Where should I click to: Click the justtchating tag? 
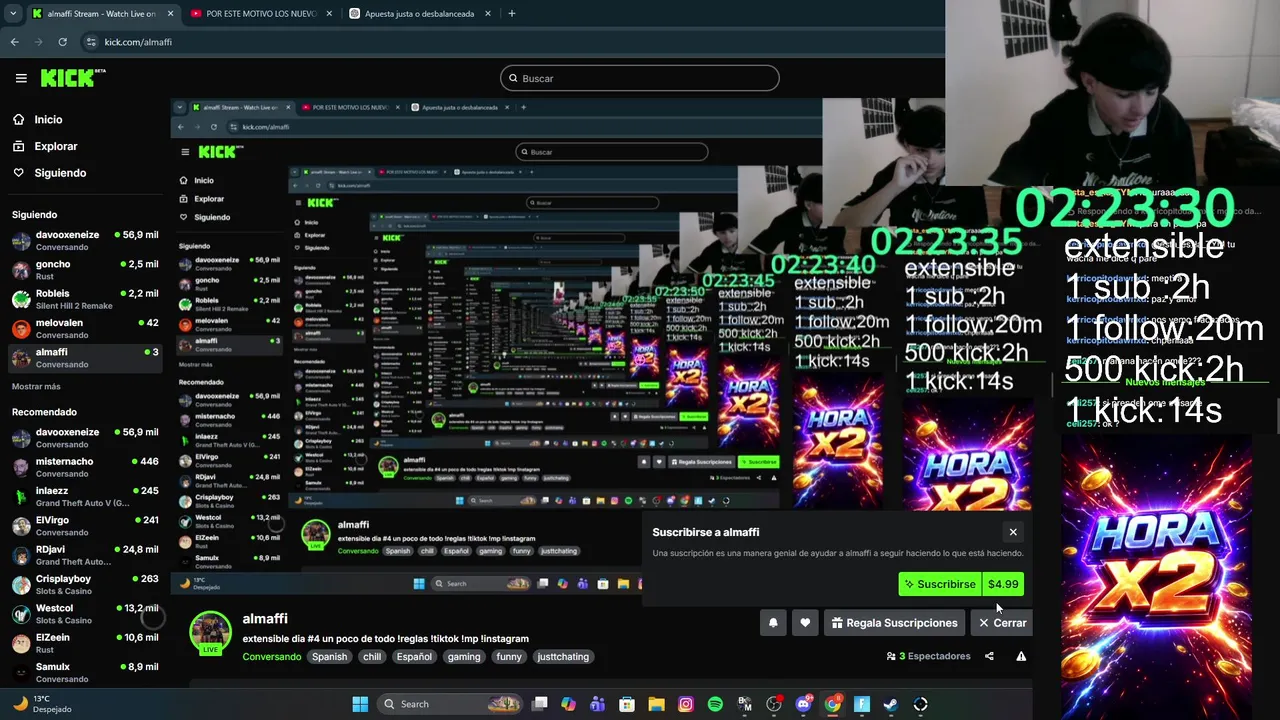click(x=563, y=657)
